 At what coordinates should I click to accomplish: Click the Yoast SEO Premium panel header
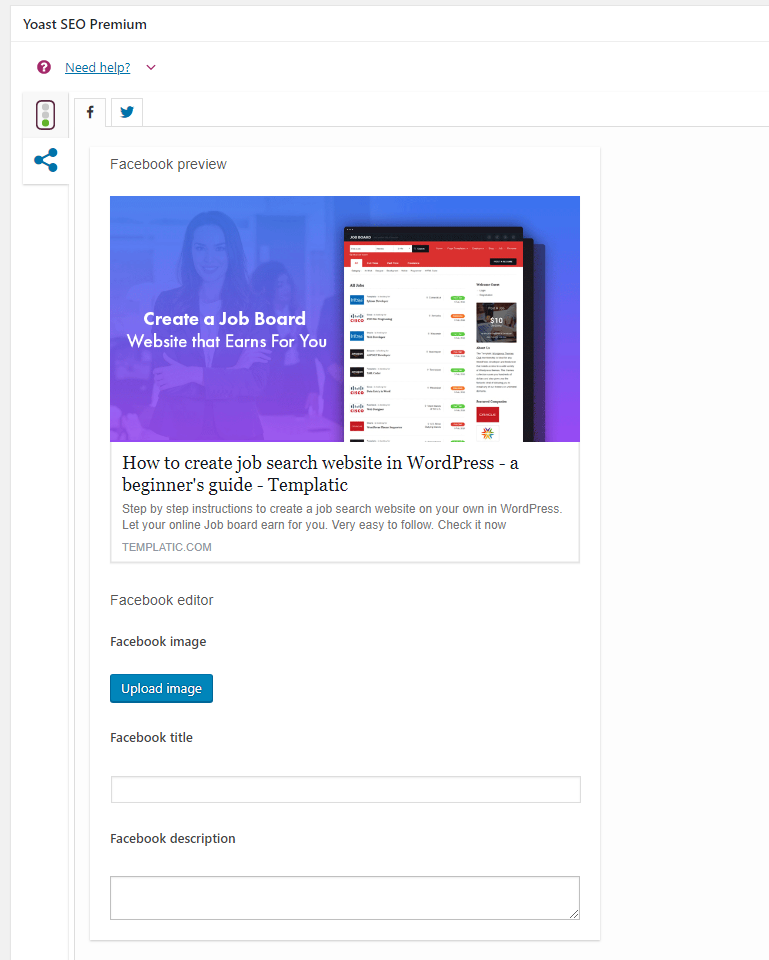(84, 24)
